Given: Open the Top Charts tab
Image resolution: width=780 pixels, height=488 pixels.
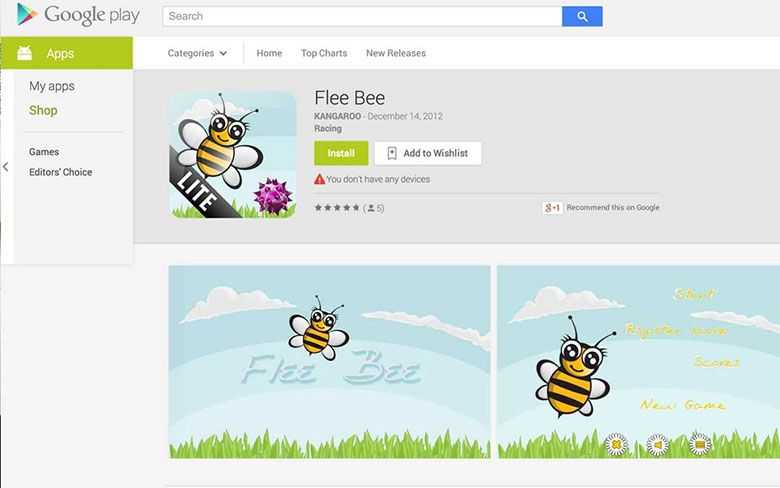Looking at the screenshot, I should (324, 53).
